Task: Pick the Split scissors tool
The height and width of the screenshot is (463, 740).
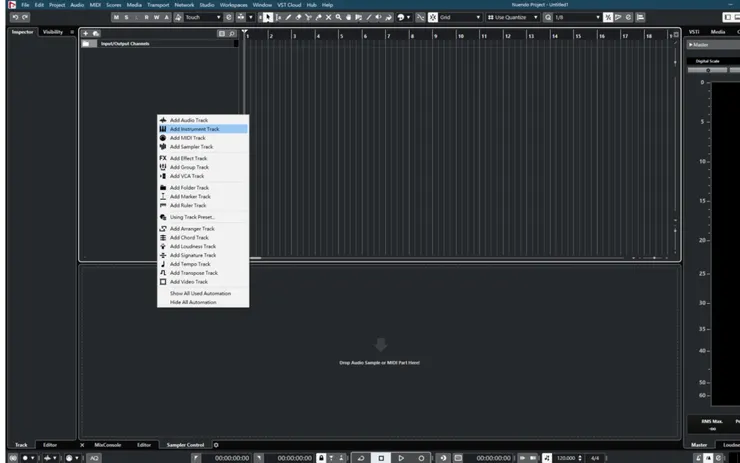Action: (x=308, y=17)
